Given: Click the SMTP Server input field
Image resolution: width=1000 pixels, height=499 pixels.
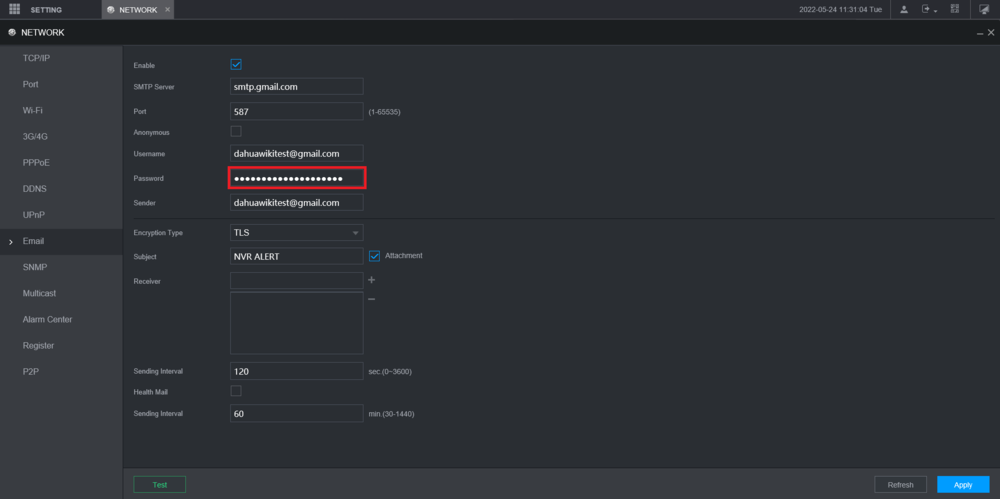Looking at the screenshot, I should [x=296, y=87].
